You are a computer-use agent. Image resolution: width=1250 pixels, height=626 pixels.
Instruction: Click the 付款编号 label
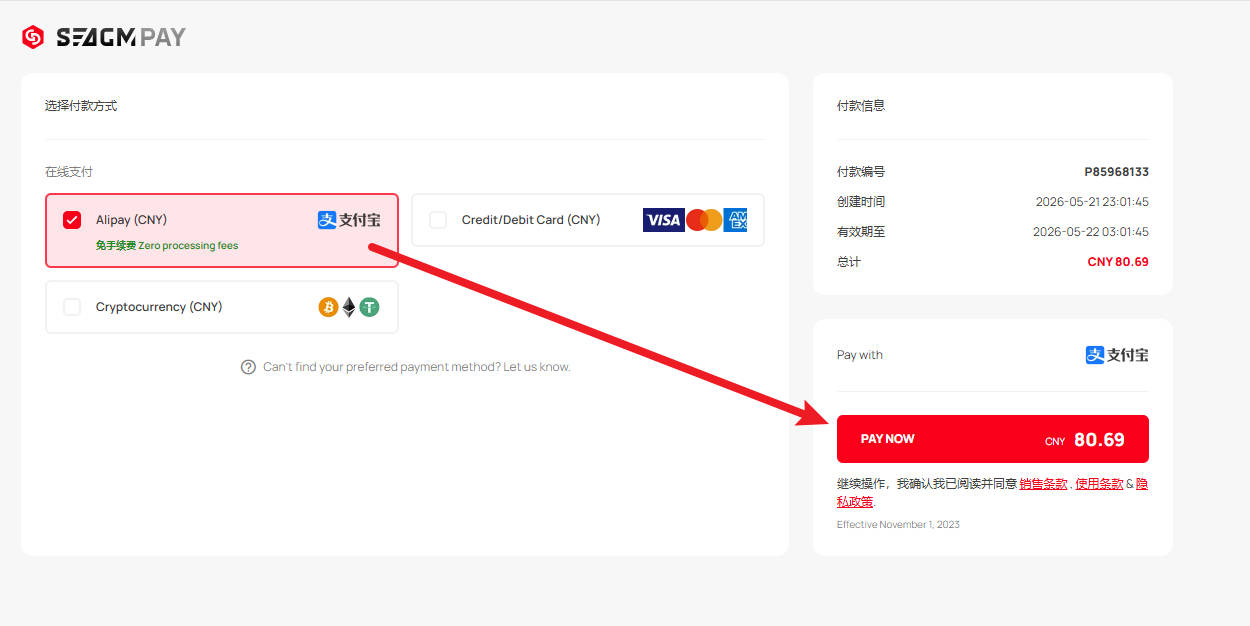(861, 172)
